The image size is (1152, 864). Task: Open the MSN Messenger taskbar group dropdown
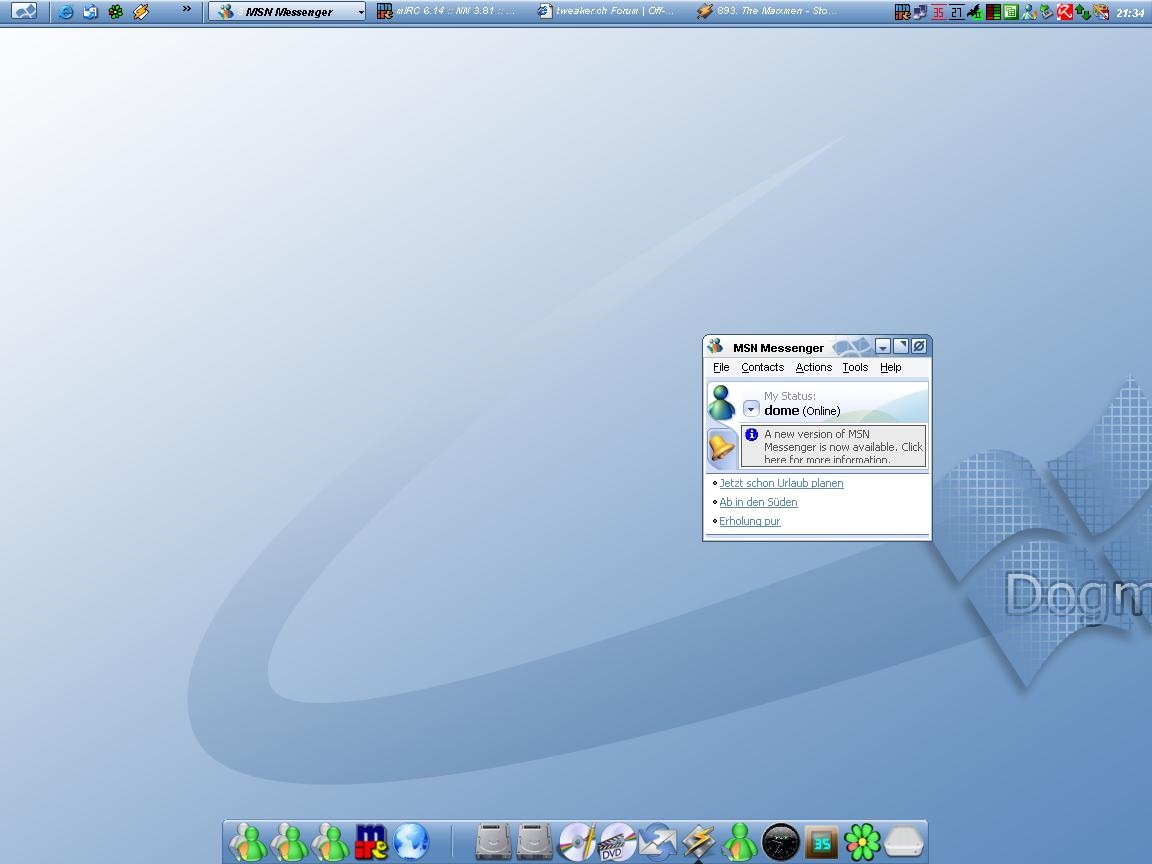[x=361, y=12]
